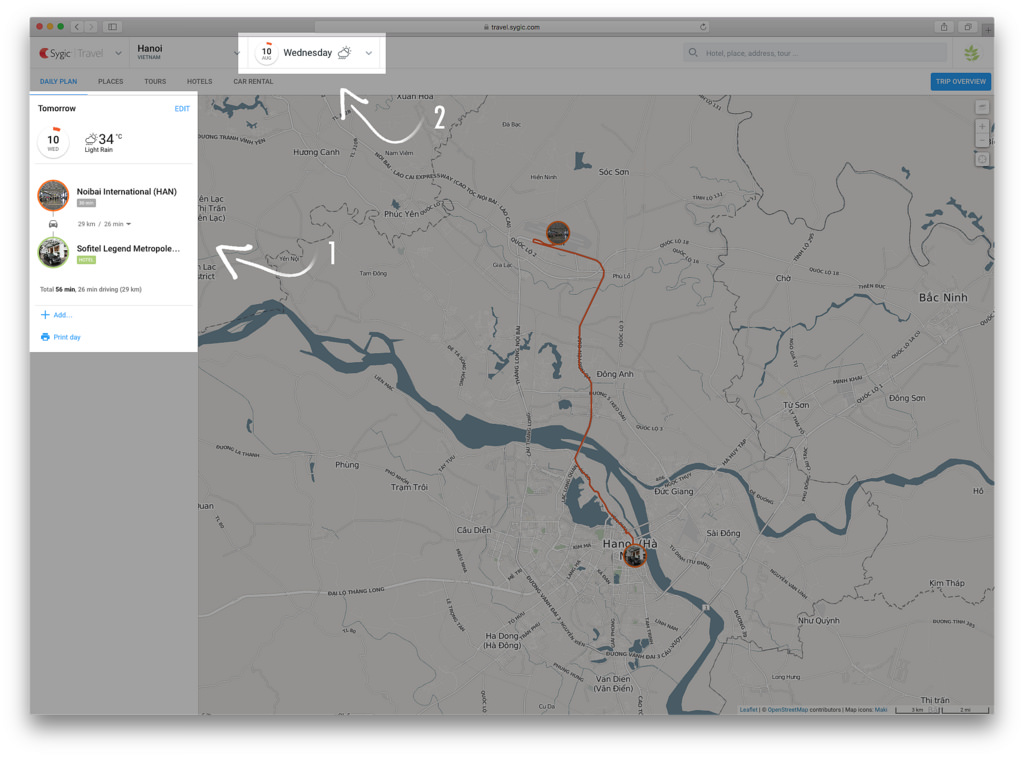Open the Safari share menu icon
Viewport: 1024px width, 757px height.
[944, 27]
